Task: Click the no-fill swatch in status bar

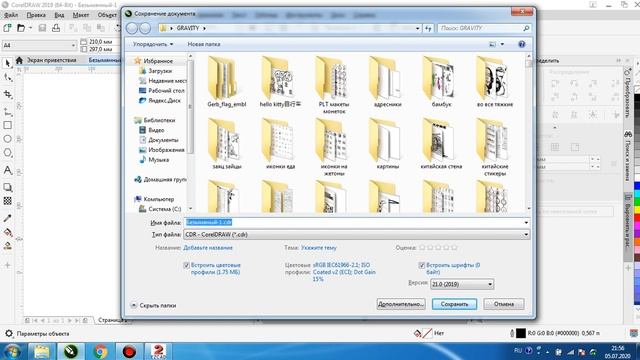Action: click(x=427, y=333)
